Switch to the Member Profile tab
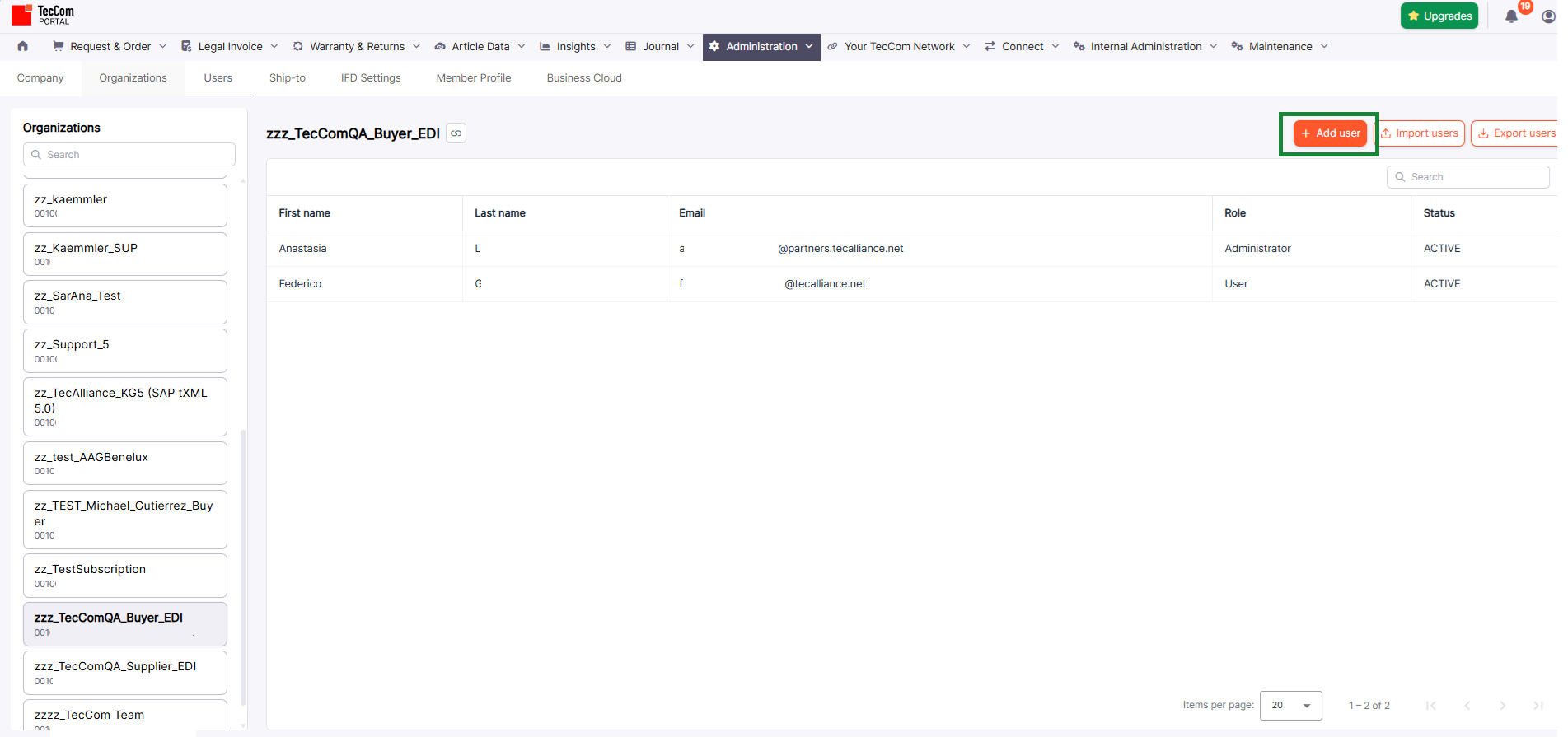The width and height of the screenshot is (1568, 737). click(474, 78)
